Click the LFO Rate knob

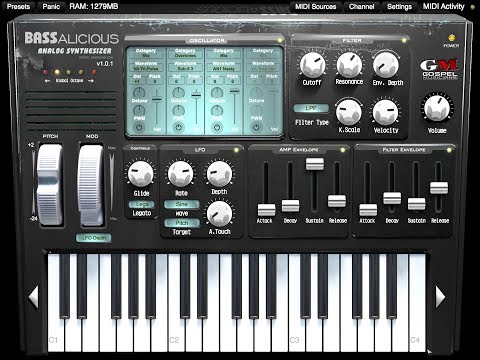(x=181, y=173)
